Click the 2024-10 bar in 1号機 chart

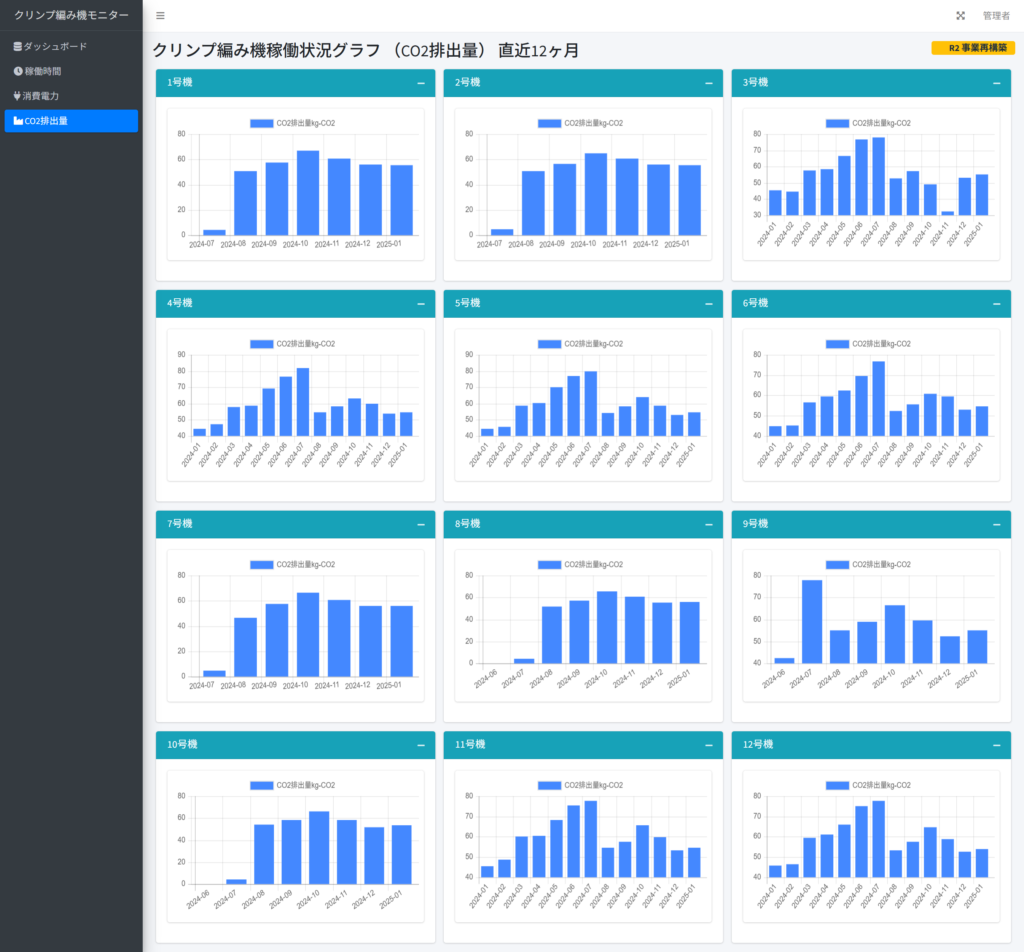[308, 193]
